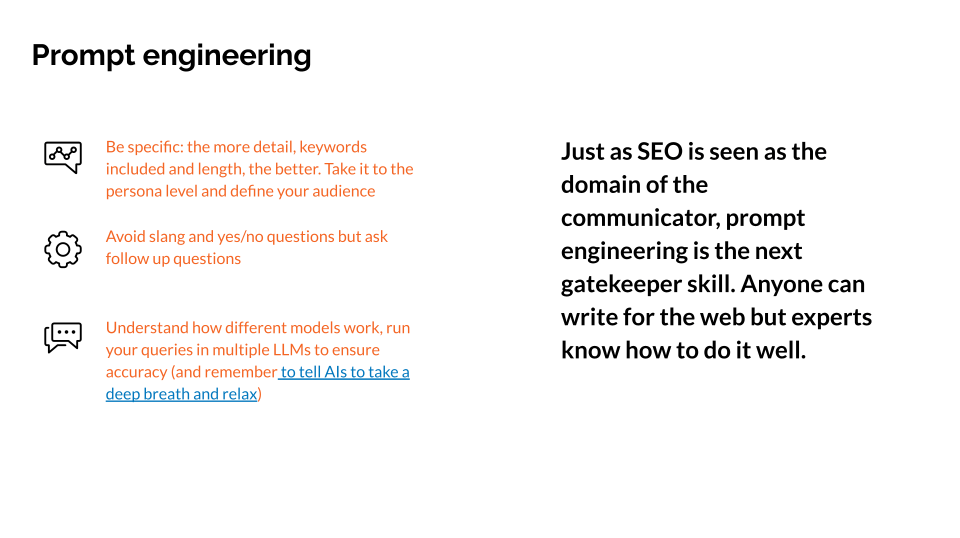This screenshot has width=960, height=538.
Task: Click 'write for the web but experts' line
Action: click(716, 317)
